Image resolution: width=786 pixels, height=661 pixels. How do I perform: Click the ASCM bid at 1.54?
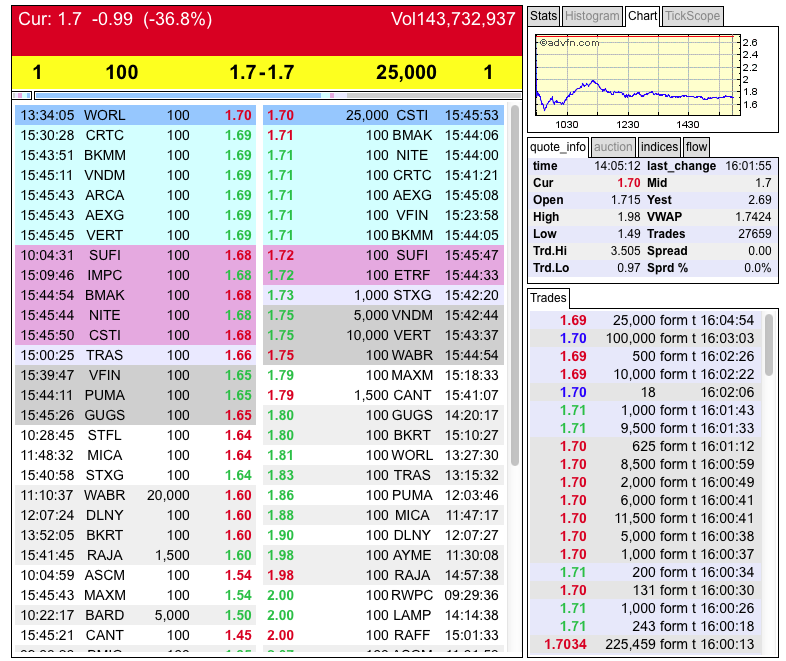[135, 575]
